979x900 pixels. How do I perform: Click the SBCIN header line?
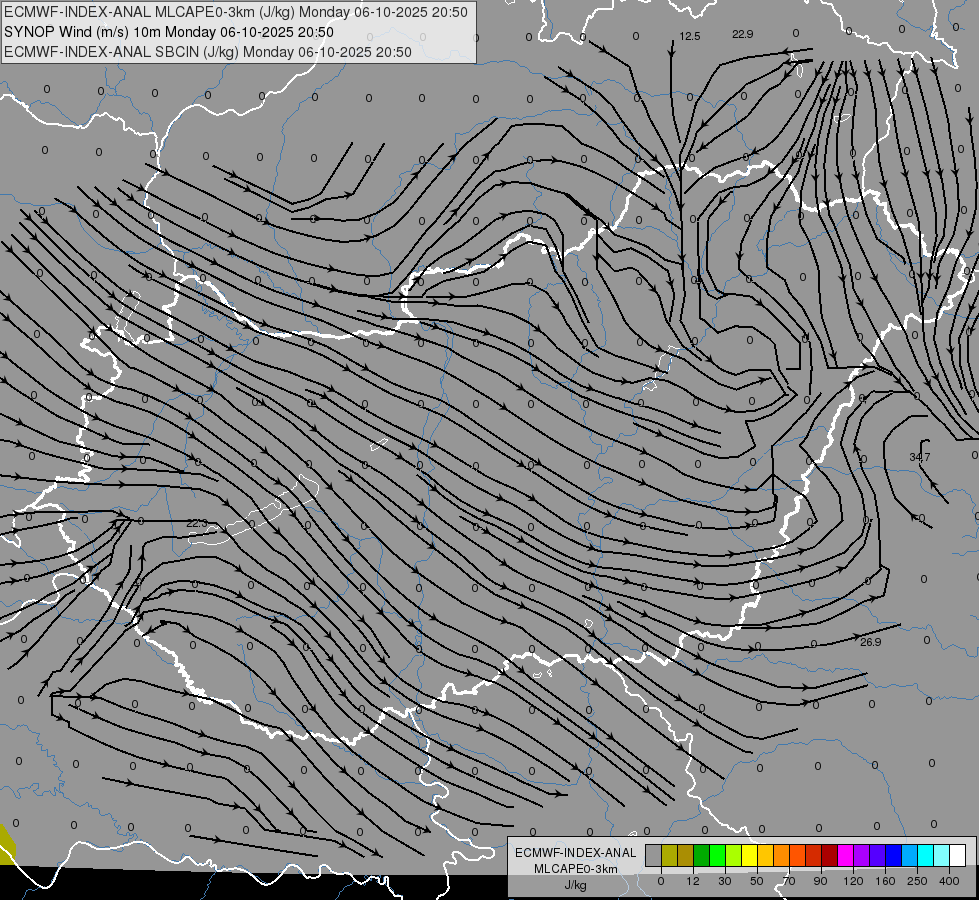click(x=208, y=52)
